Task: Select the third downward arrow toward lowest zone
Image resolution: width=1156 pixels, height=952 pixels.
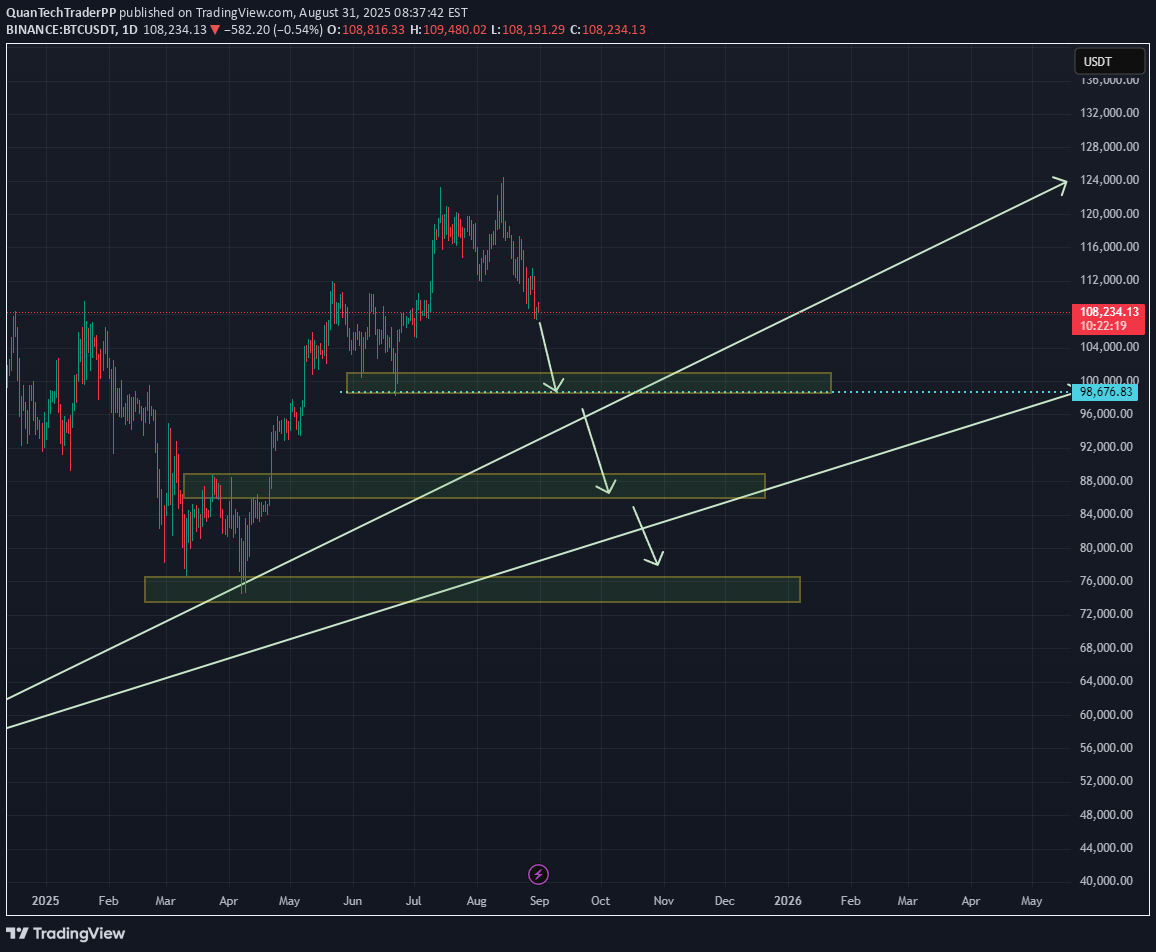Action: point(647,537)
